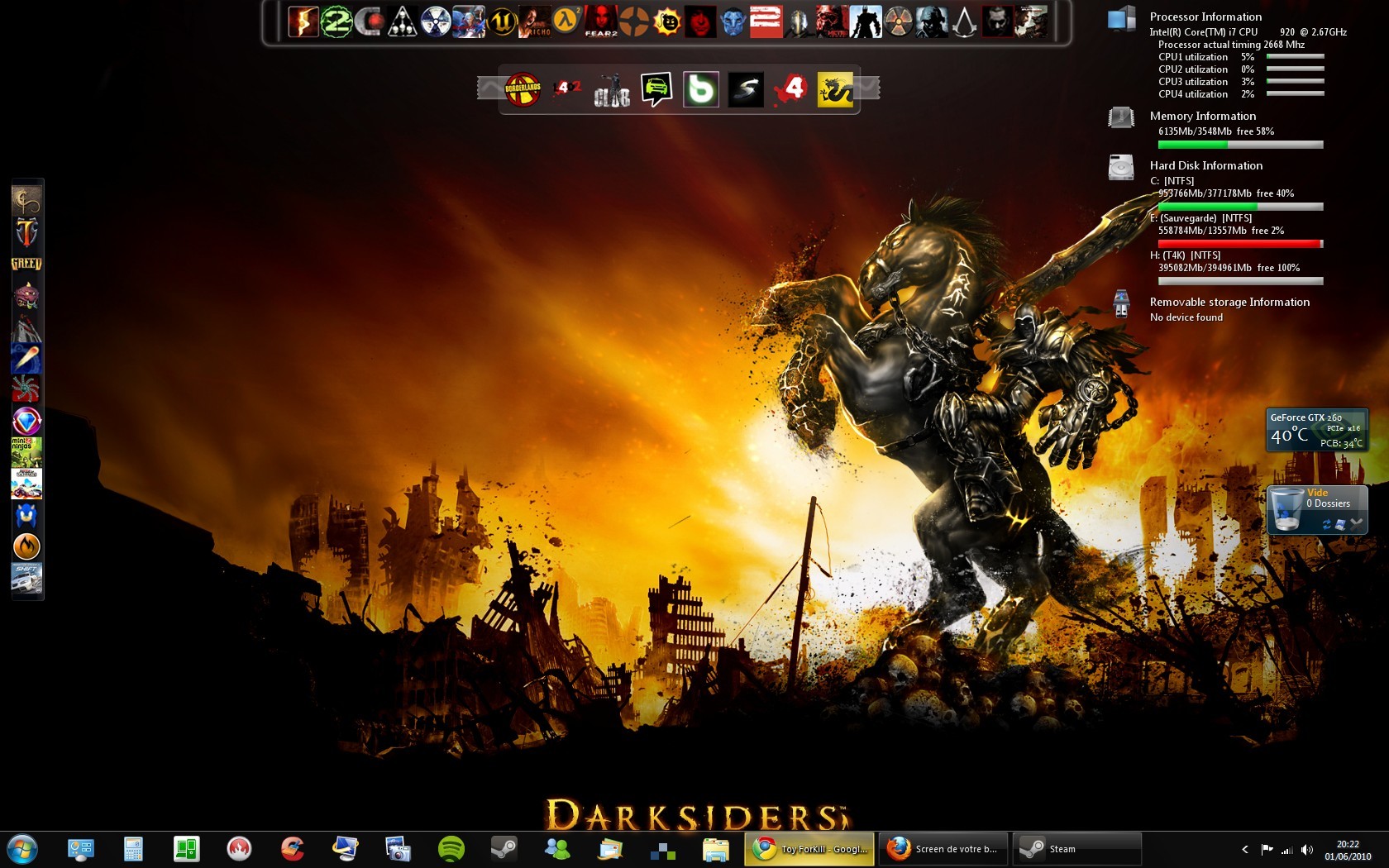Open the Windows Start orb
Screen dimensions: 1389x868
(22, 849)
